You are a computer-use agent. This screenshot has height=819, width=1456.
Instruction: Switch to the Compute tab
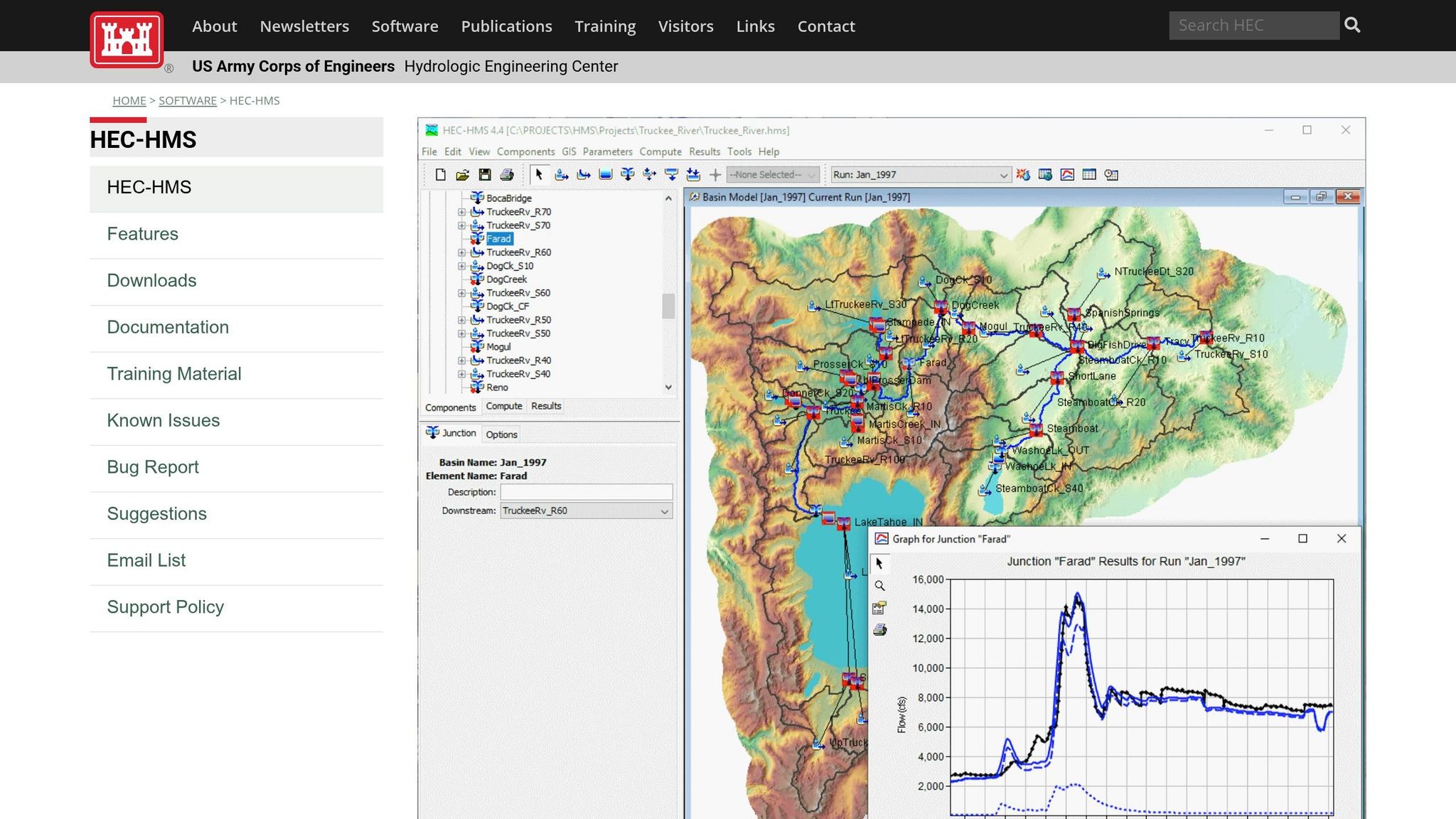tap(504, 407)
